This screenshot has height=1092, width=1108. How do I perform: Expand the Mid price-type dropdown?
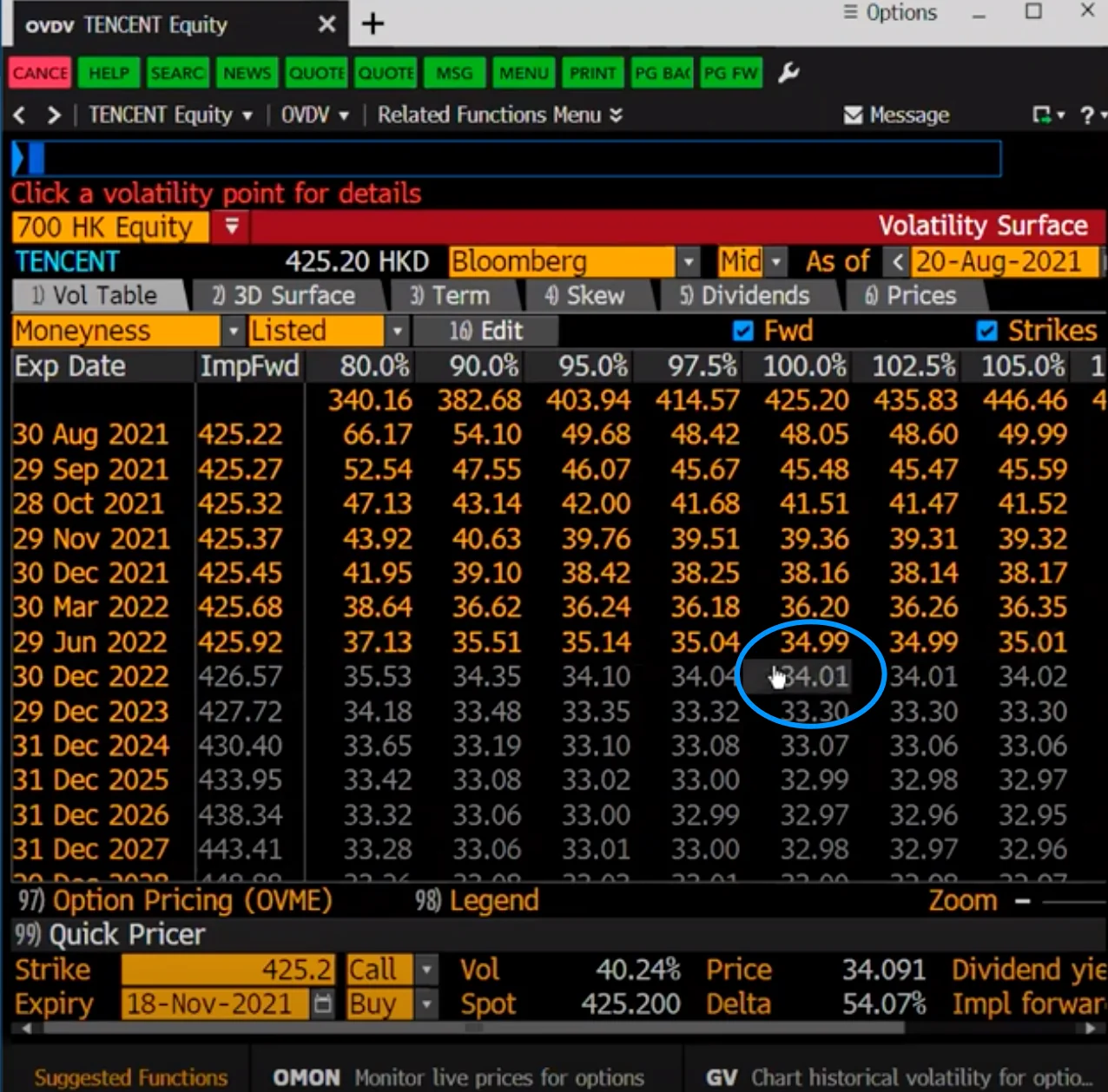coord(777,261)
